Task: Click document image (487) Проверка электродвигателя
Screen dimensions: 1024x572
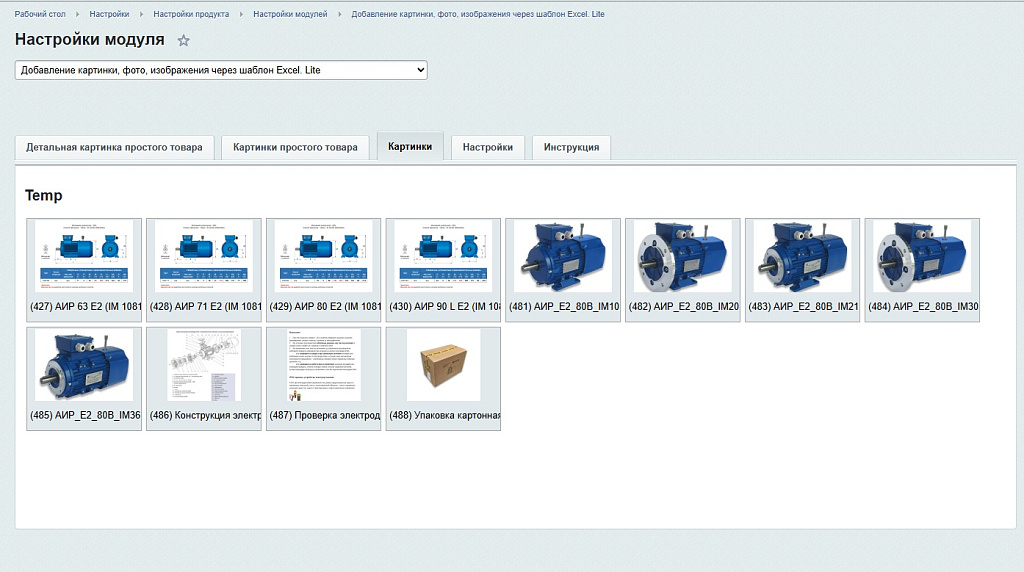Action: pos(324,366)
